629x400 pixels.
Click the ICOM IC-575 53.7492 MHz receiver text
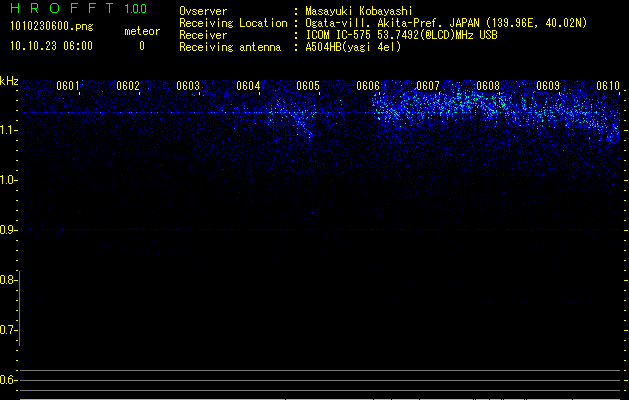pos(401,35)
